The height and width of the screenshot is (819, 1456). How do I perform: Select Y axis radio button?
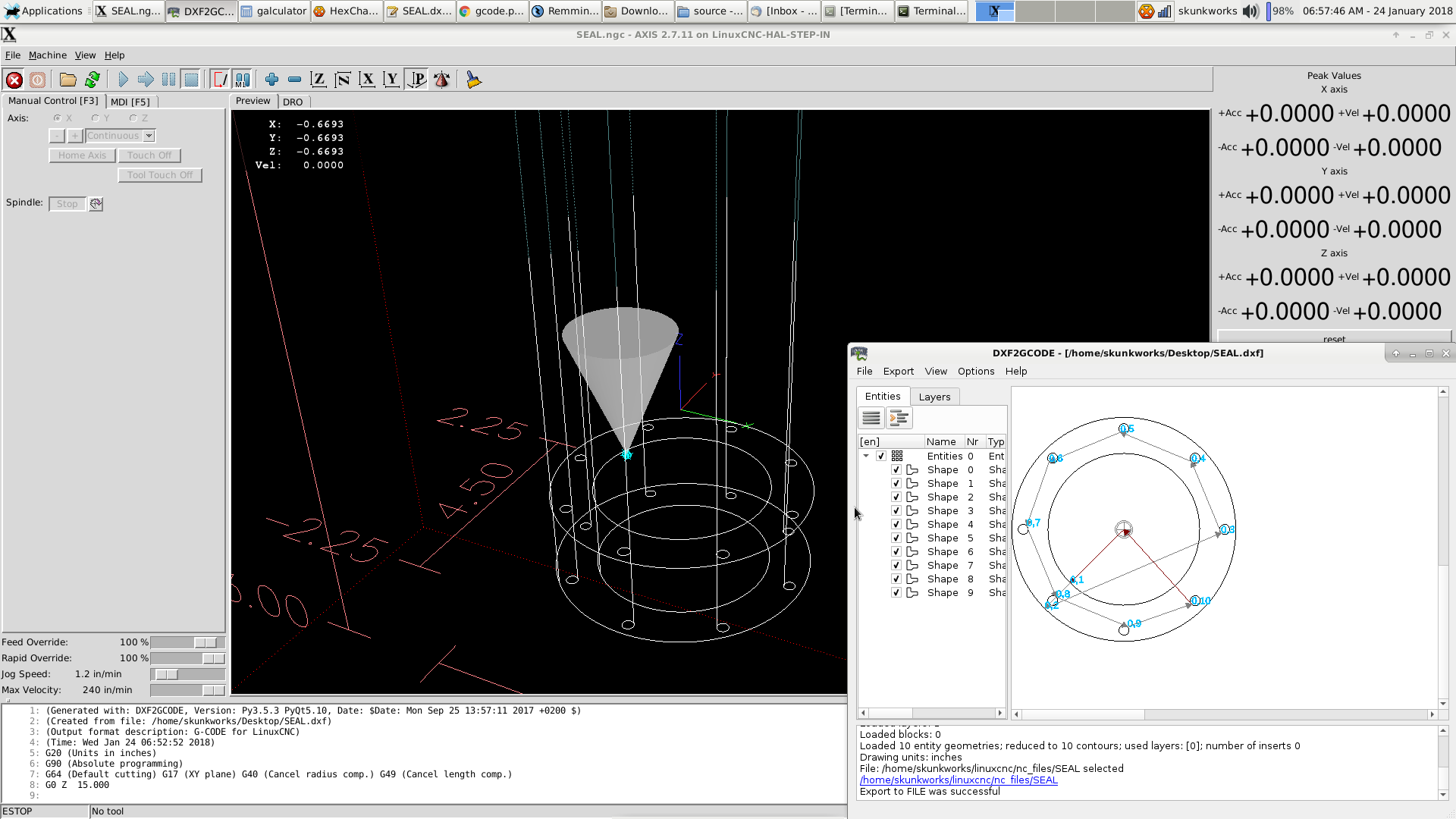95,118
